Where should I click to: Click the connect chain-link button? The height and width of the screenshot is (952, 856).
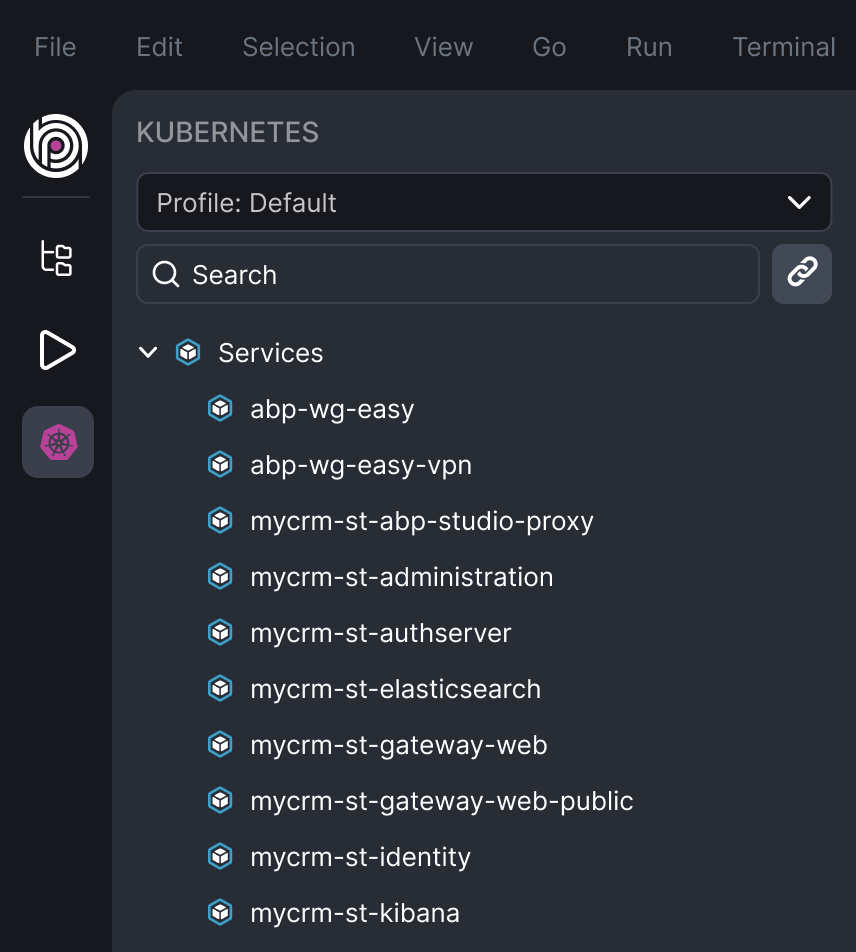tap(802, 274)
